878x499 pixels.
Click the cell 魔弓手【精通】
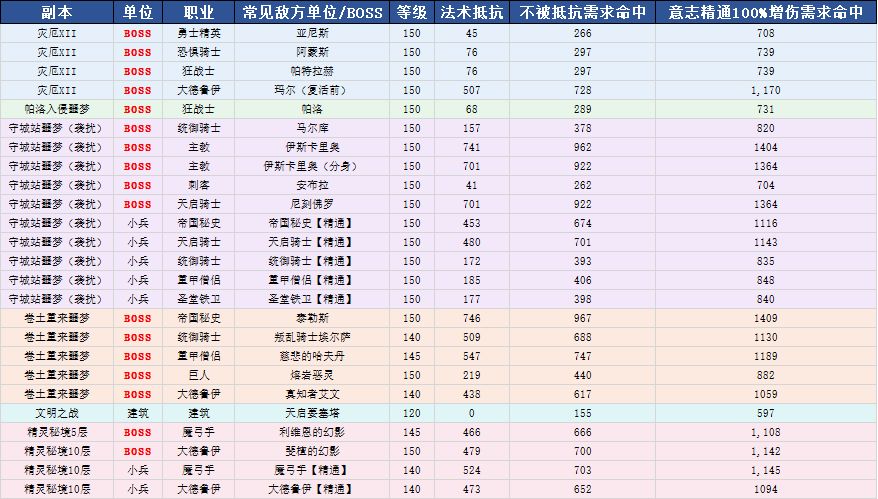[x=312, y=470]
